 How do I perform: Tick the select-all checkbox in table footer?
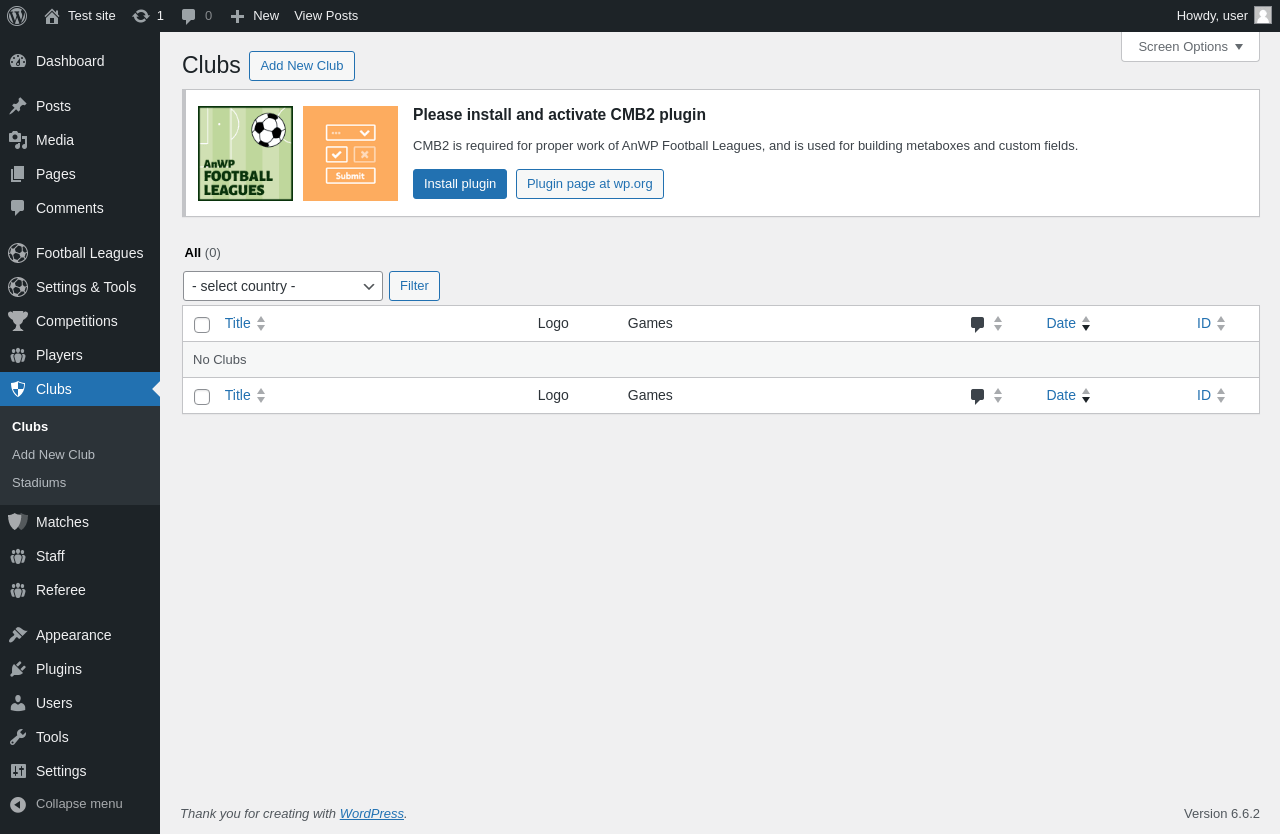(x=202, y=397)
